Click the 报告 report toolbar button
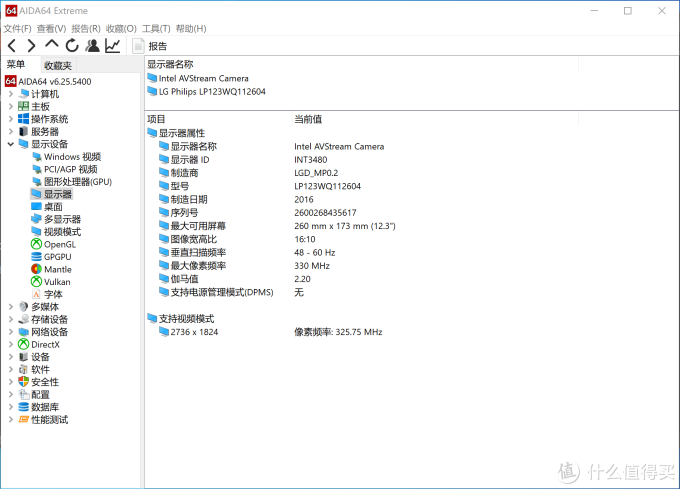Viewport: 680px width, 489px height. pyautogui.click(x=150, y=46)
